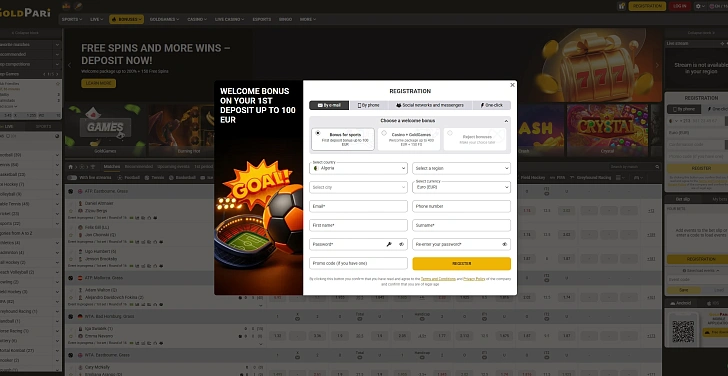Select the Upcoming events tab

click(173, 167)
